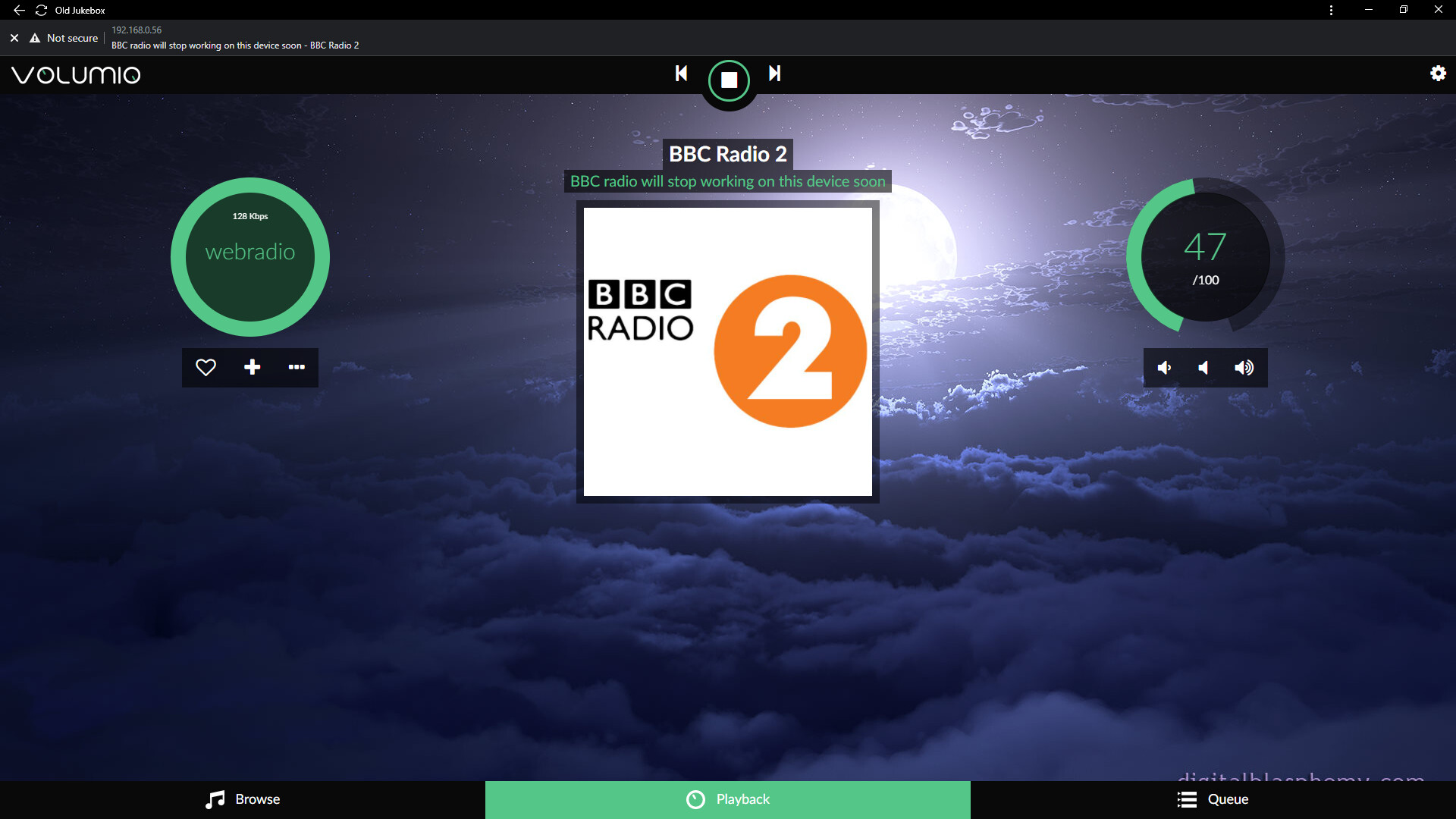
Task: Click the 'BBC radio will stop working' subtitle
Action: 728,181
